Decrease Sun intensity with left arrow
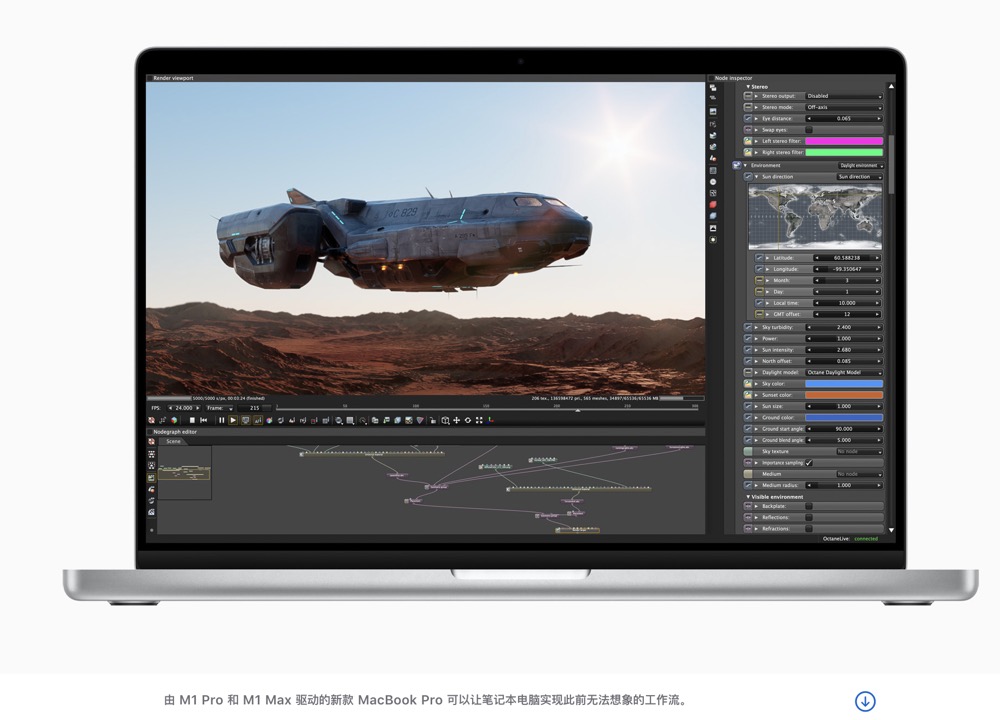 [x=809, y=350]
